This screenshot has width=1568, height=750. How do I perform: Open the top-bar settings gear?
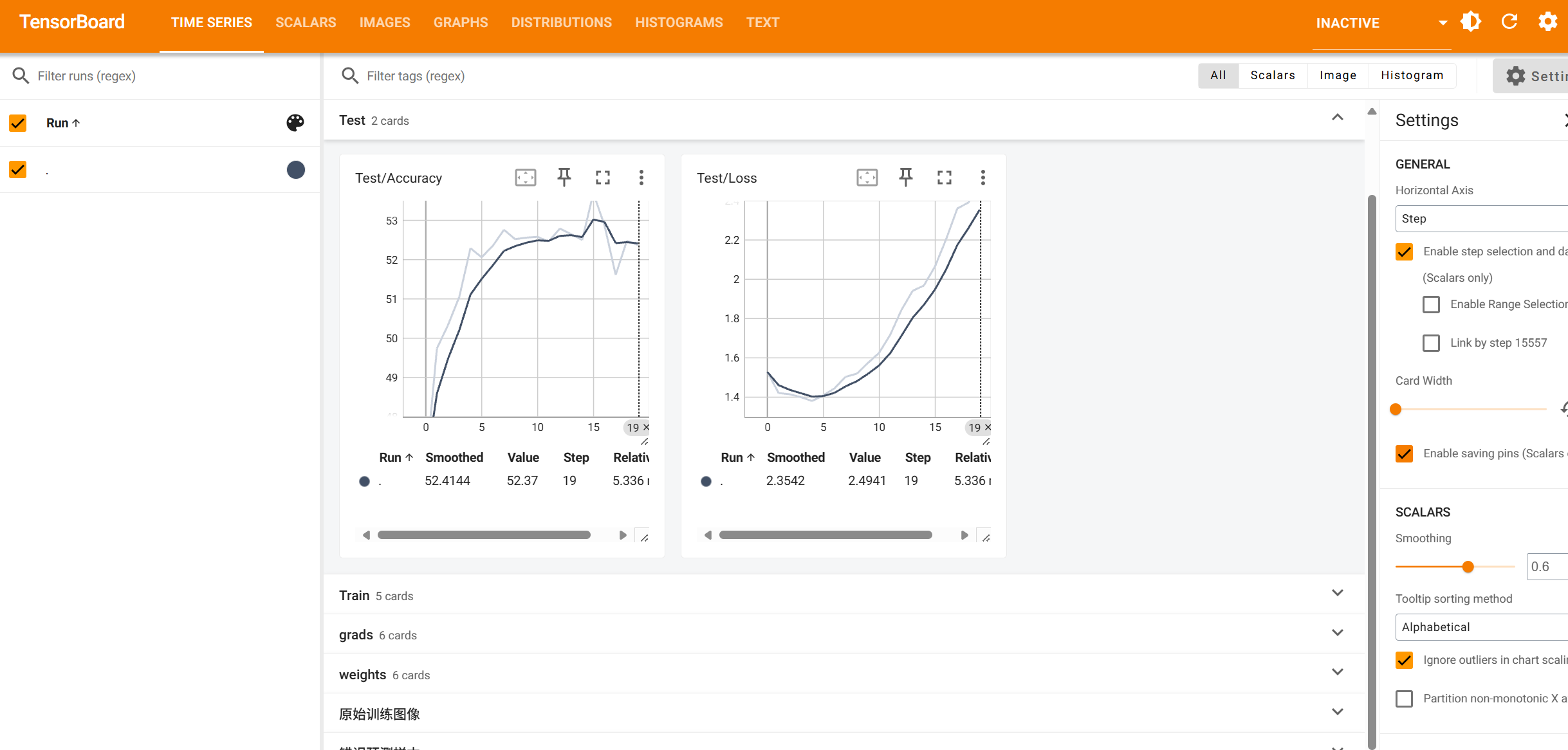point(1548,22)
